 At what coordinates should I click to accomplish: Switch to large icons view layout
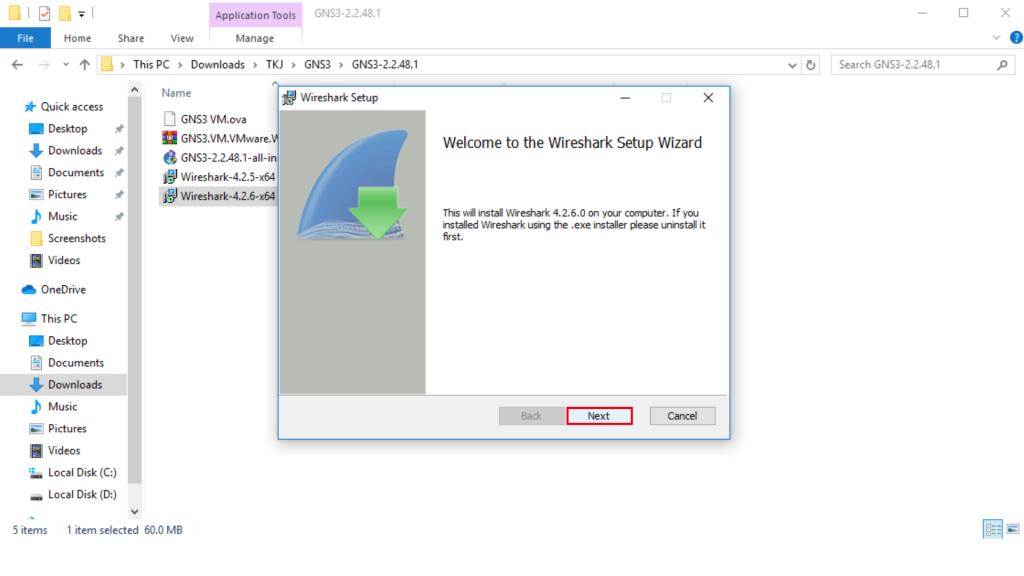tap(1013, 530)
